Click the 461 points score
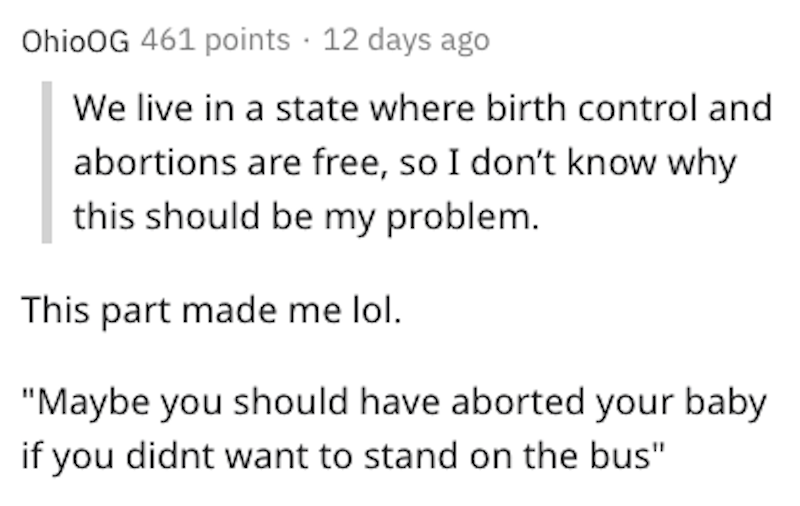Screen dimensions: 800x506 [215, 40]
